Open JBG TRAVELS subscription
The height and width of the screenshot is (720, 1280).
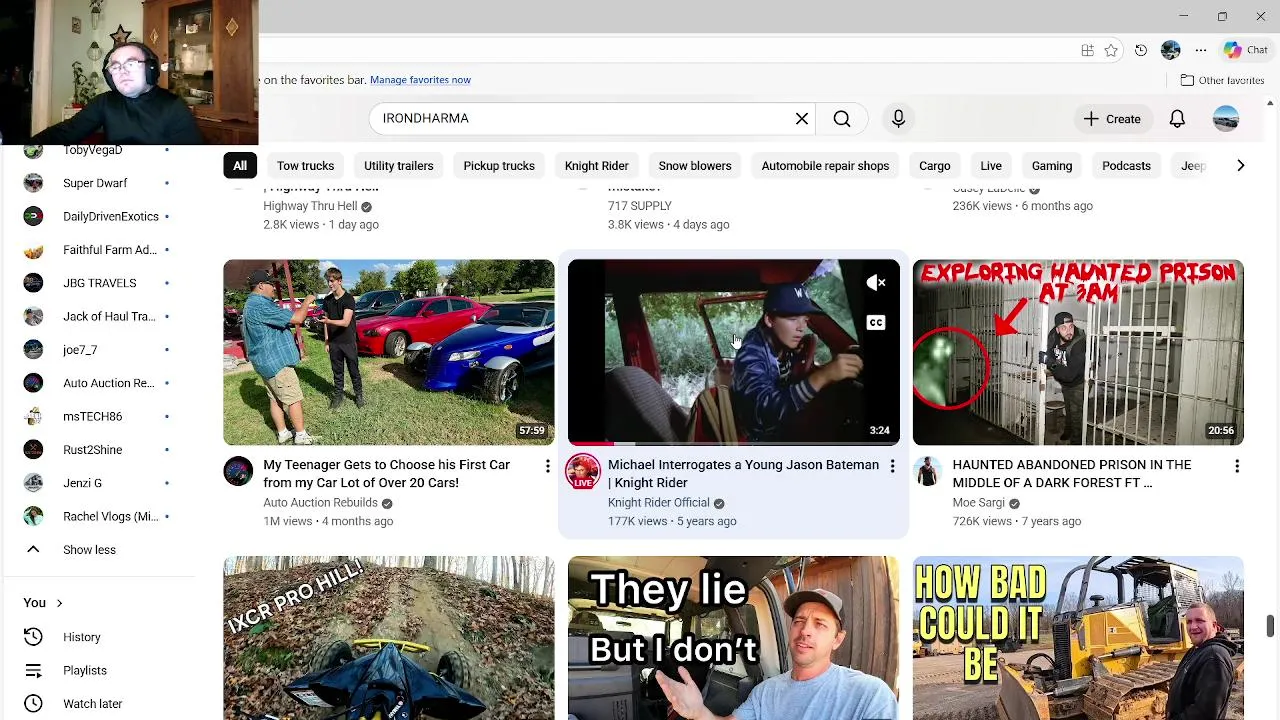click(x=100, y=283)
